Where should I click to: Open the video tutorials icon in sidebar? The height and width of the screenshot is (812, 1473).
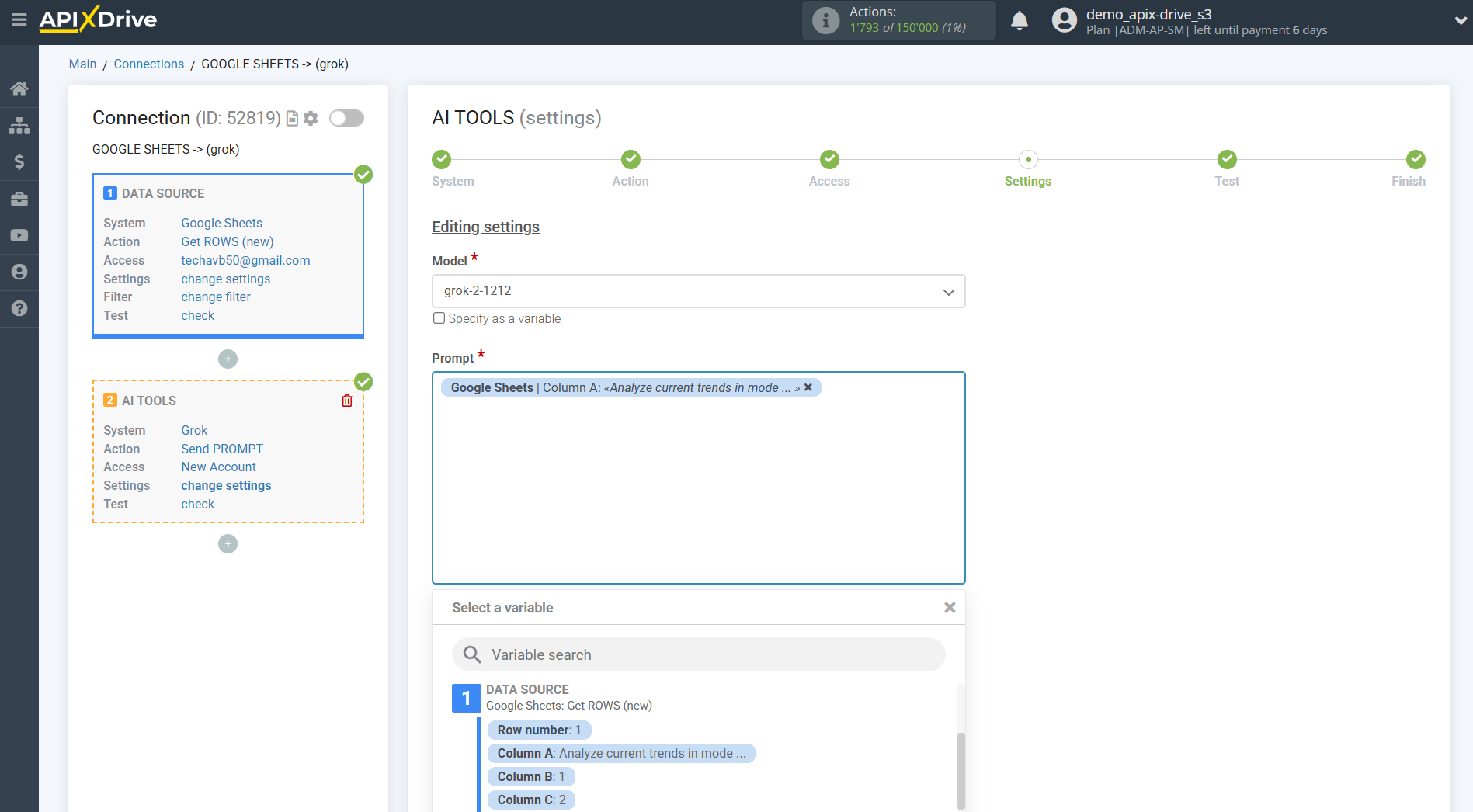point(19,234)
